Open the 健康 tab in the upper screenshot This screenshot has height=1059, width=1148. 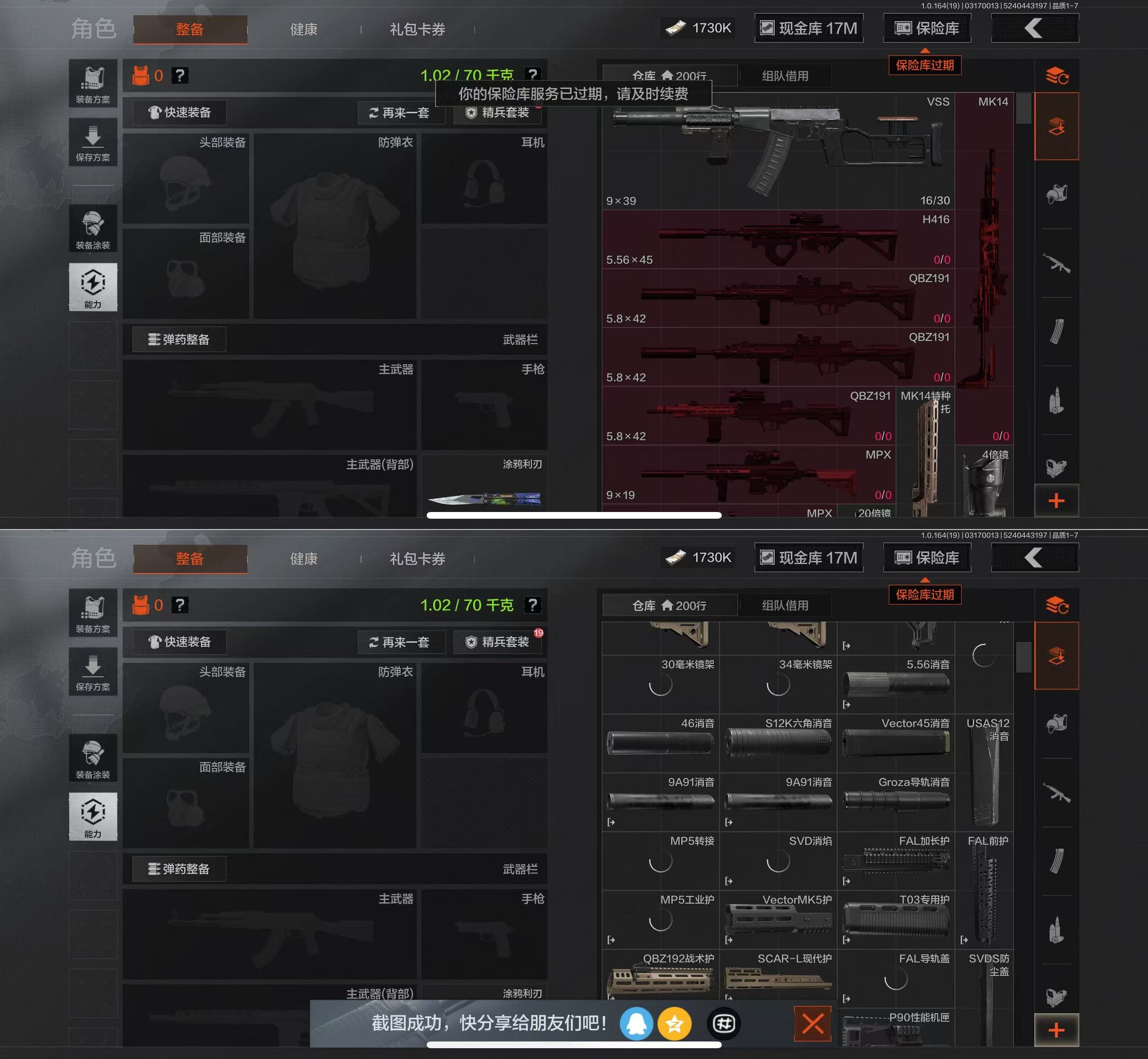(303, 29)
